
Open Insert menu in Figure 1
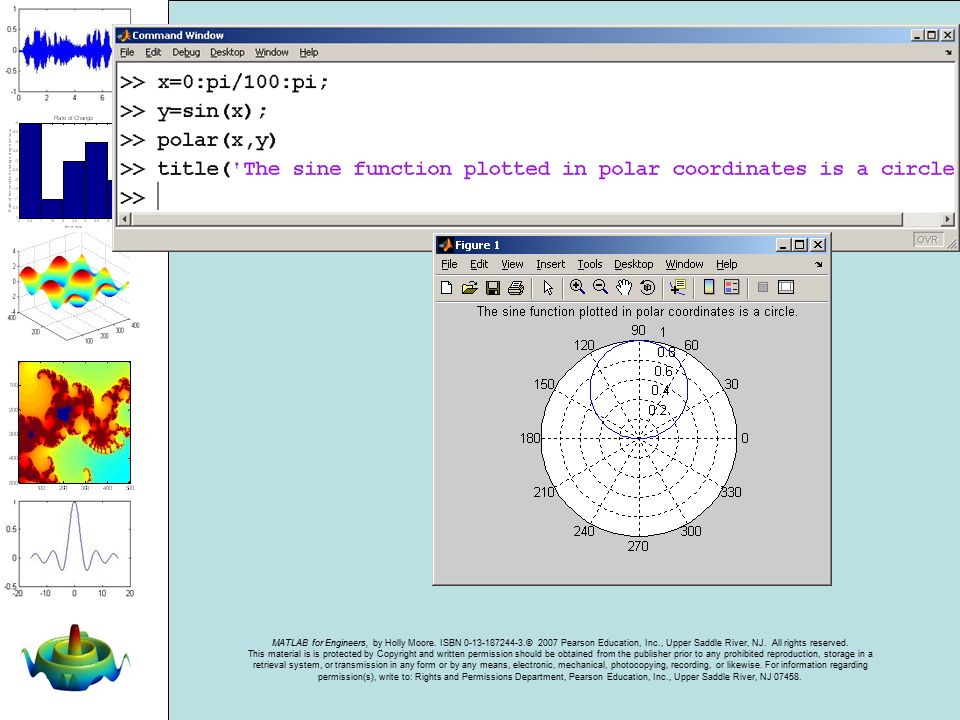(x=550, y=264)
